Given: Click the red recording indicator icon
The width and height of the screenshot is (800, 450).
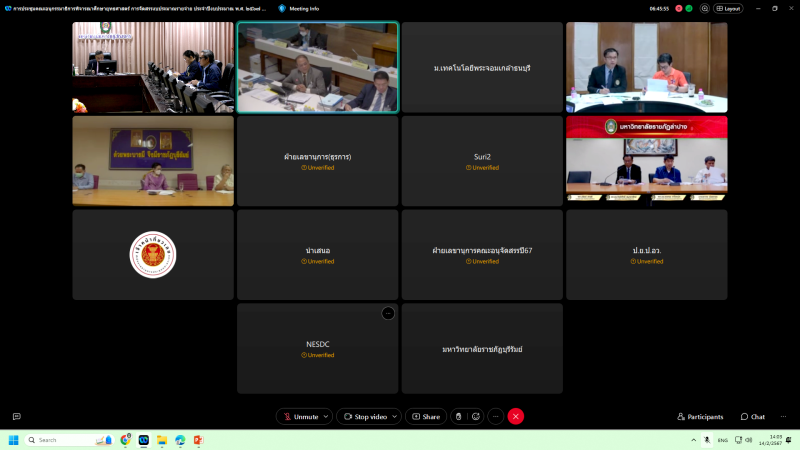Looking at the screenshot, I should pos(679,8).
